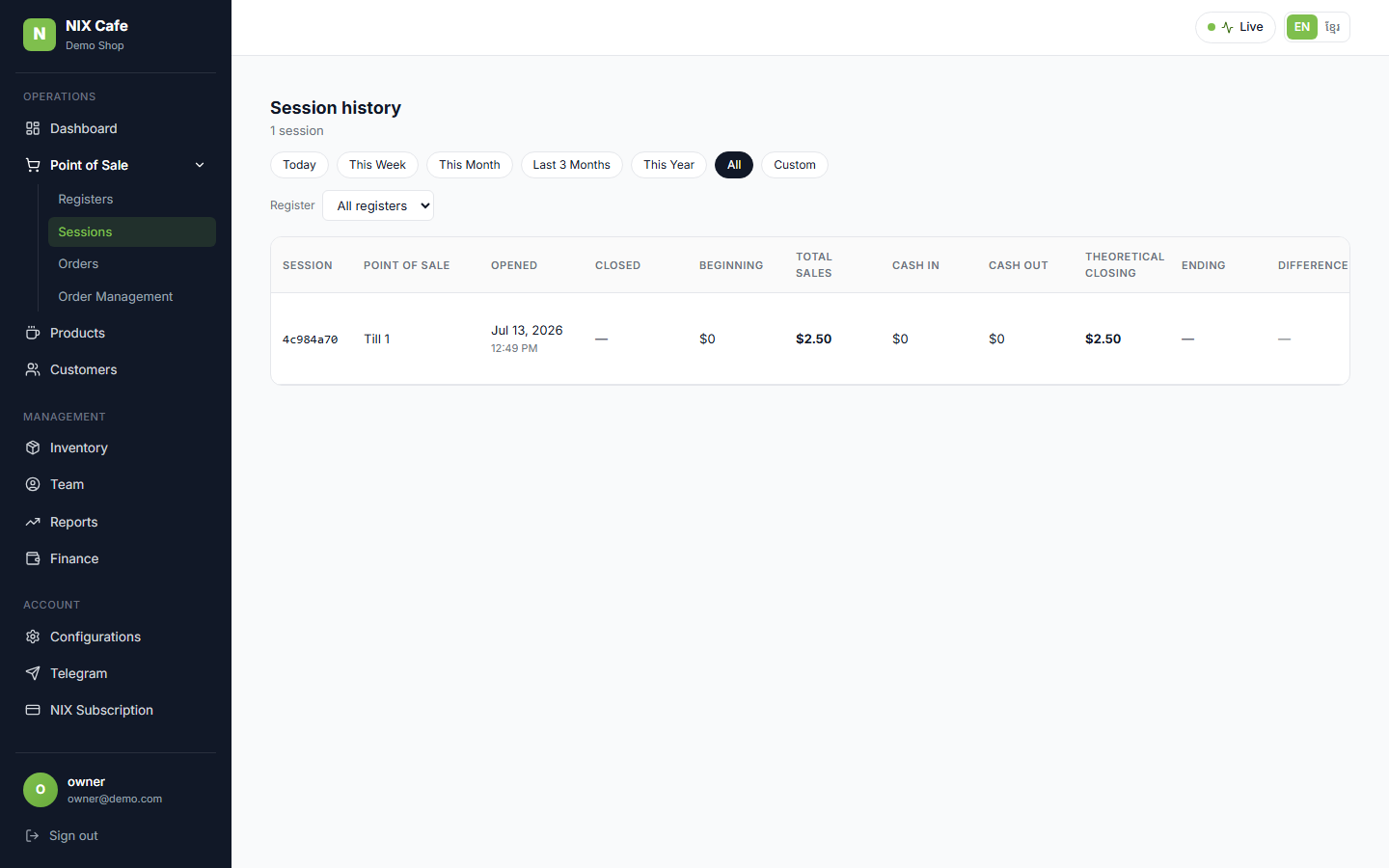Click the Customers people icon
The image size is (1389, 868).
[x=33, y=369]
